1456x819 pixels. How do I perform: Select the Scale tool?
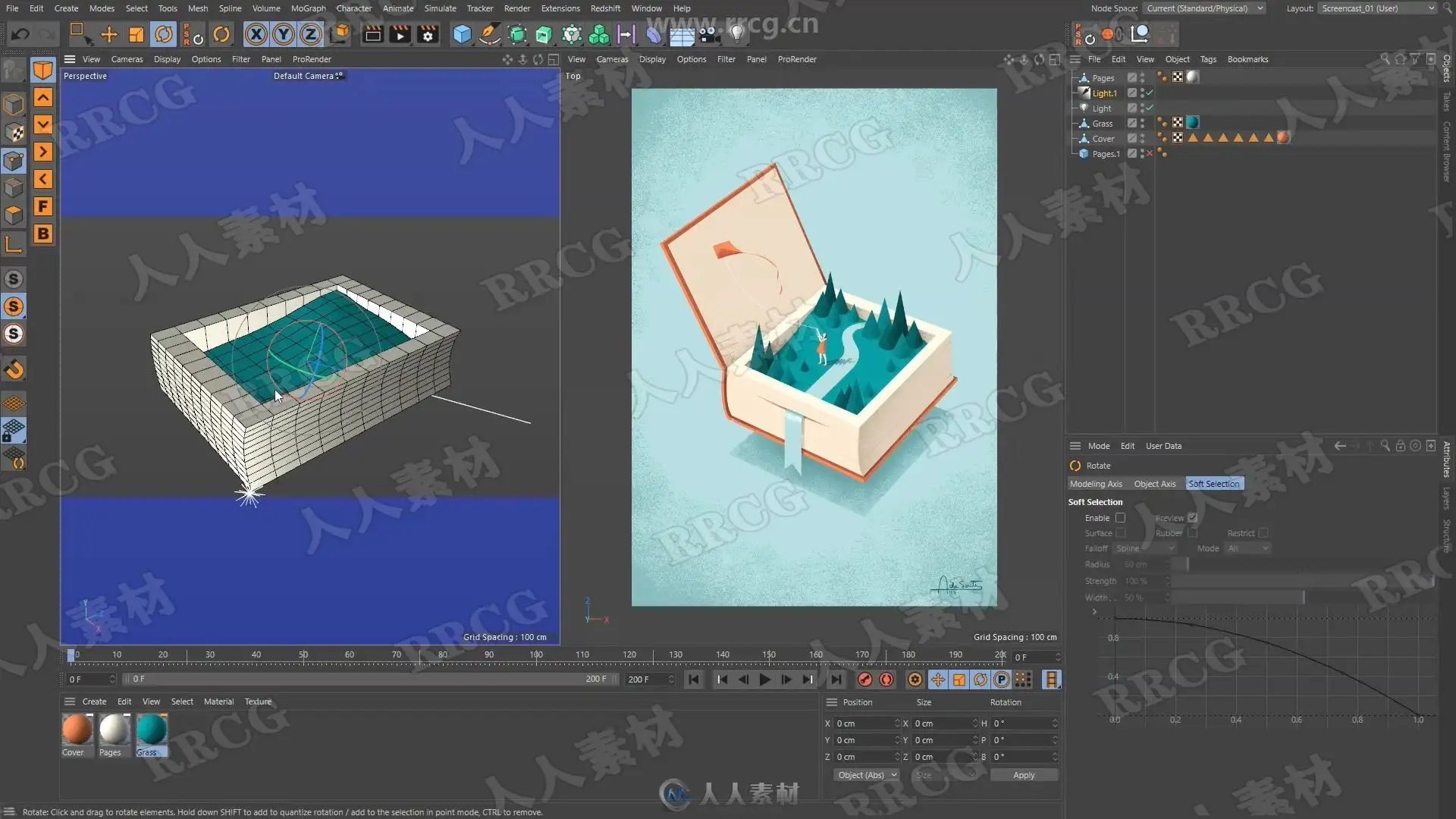(136, 34)
